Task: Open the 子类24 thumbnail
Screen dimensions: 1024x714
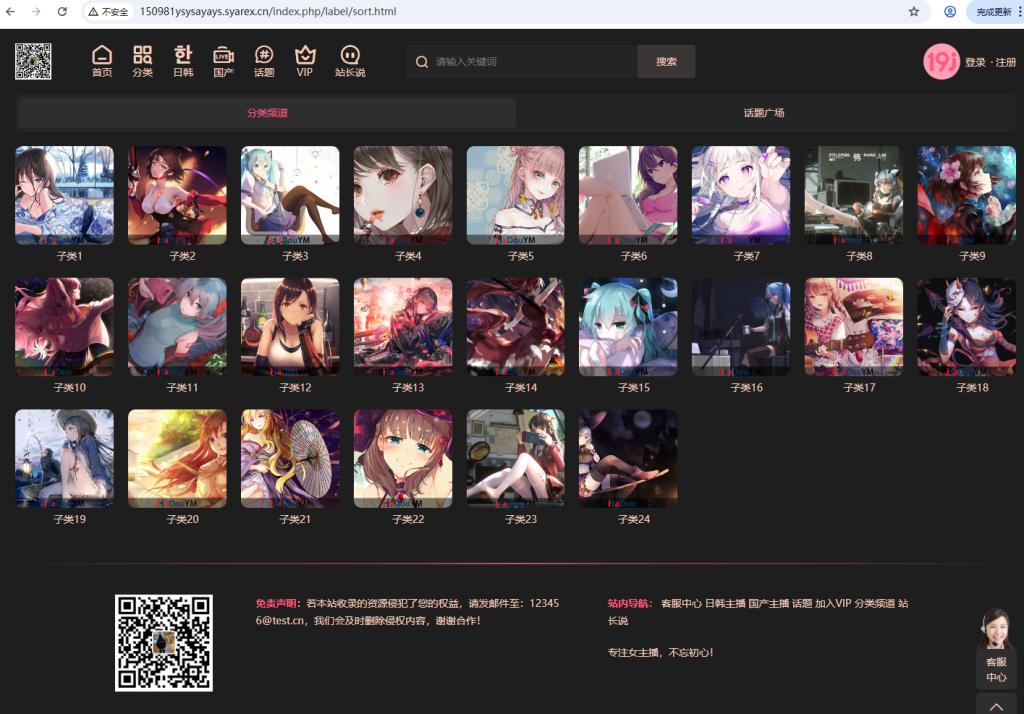Action: click(628, 459)
